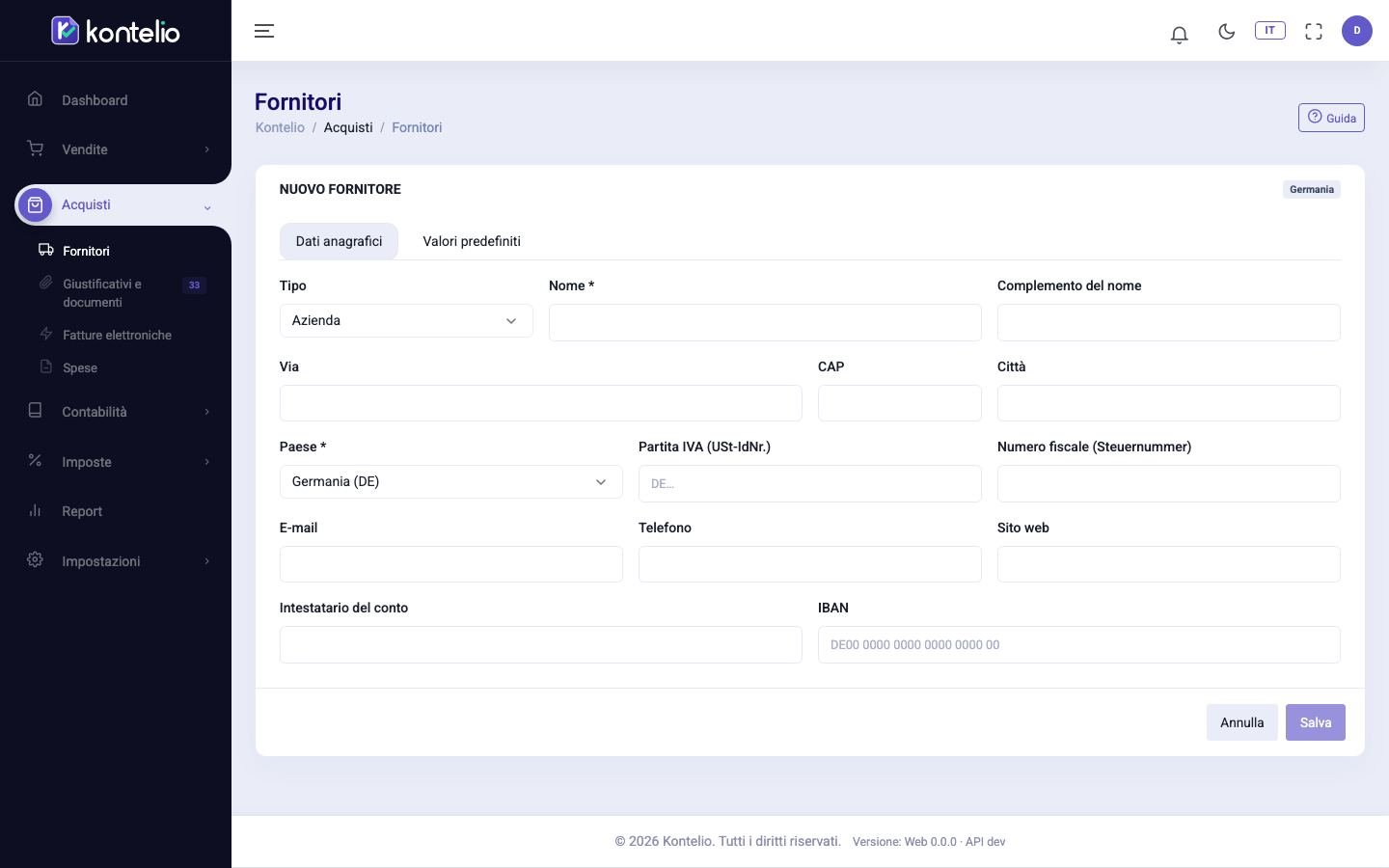
Task: Open Fatture elettroniche menu item
Action: (x=117, y=335)
